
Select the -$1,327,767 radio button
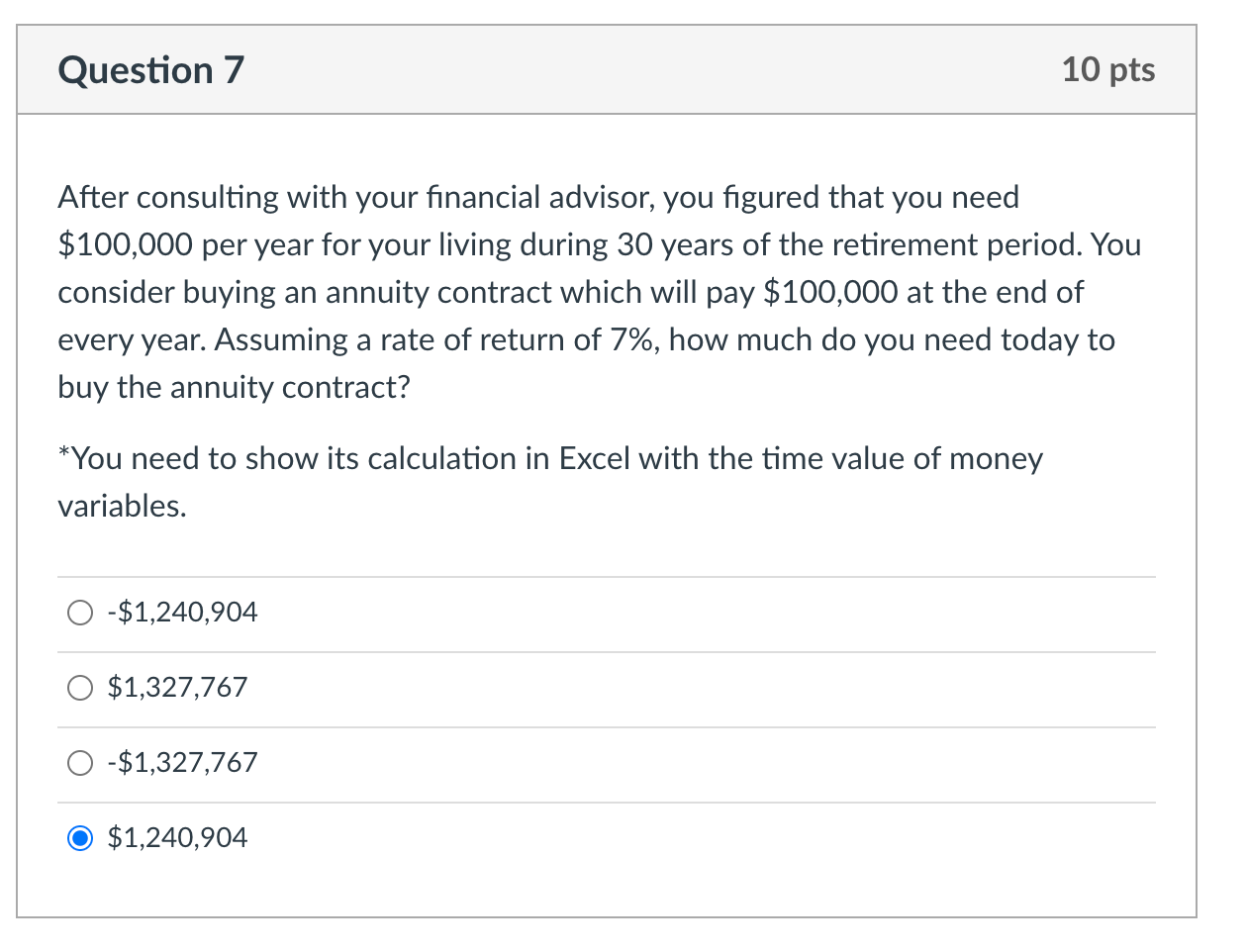point(79,762)
